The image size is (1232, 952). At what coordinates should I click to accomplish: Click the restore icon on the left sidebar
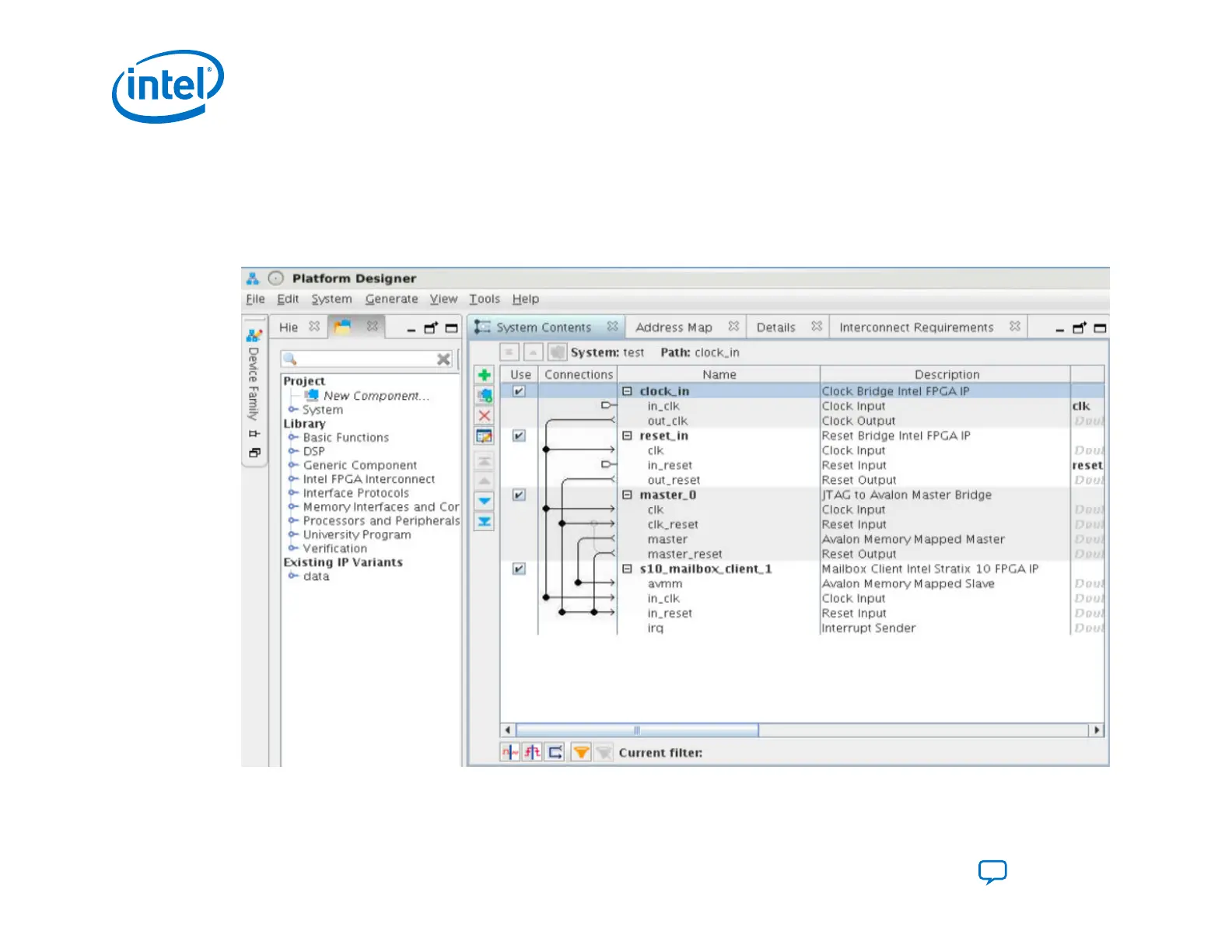[x=254, y=453]
